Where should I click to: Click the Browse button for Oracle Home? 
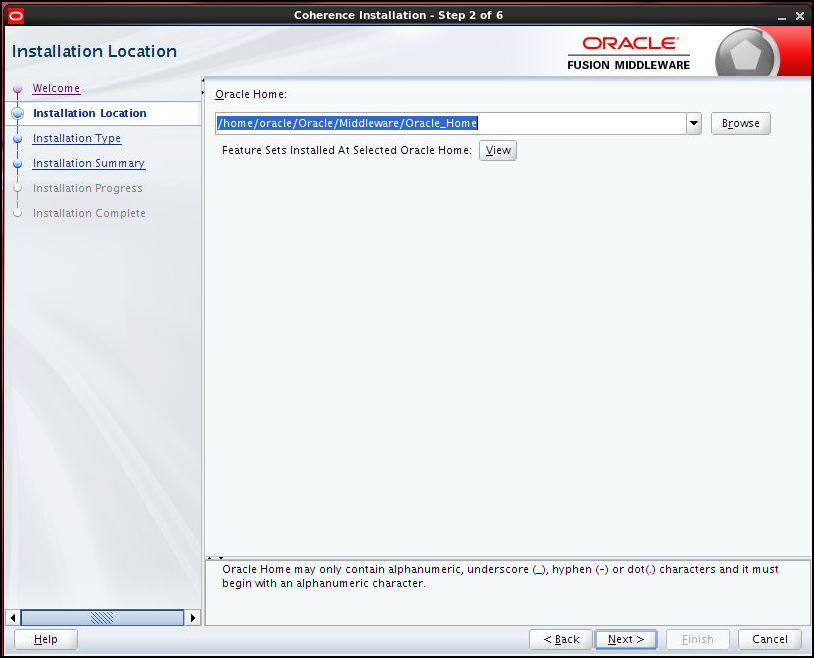coord(740,123)
